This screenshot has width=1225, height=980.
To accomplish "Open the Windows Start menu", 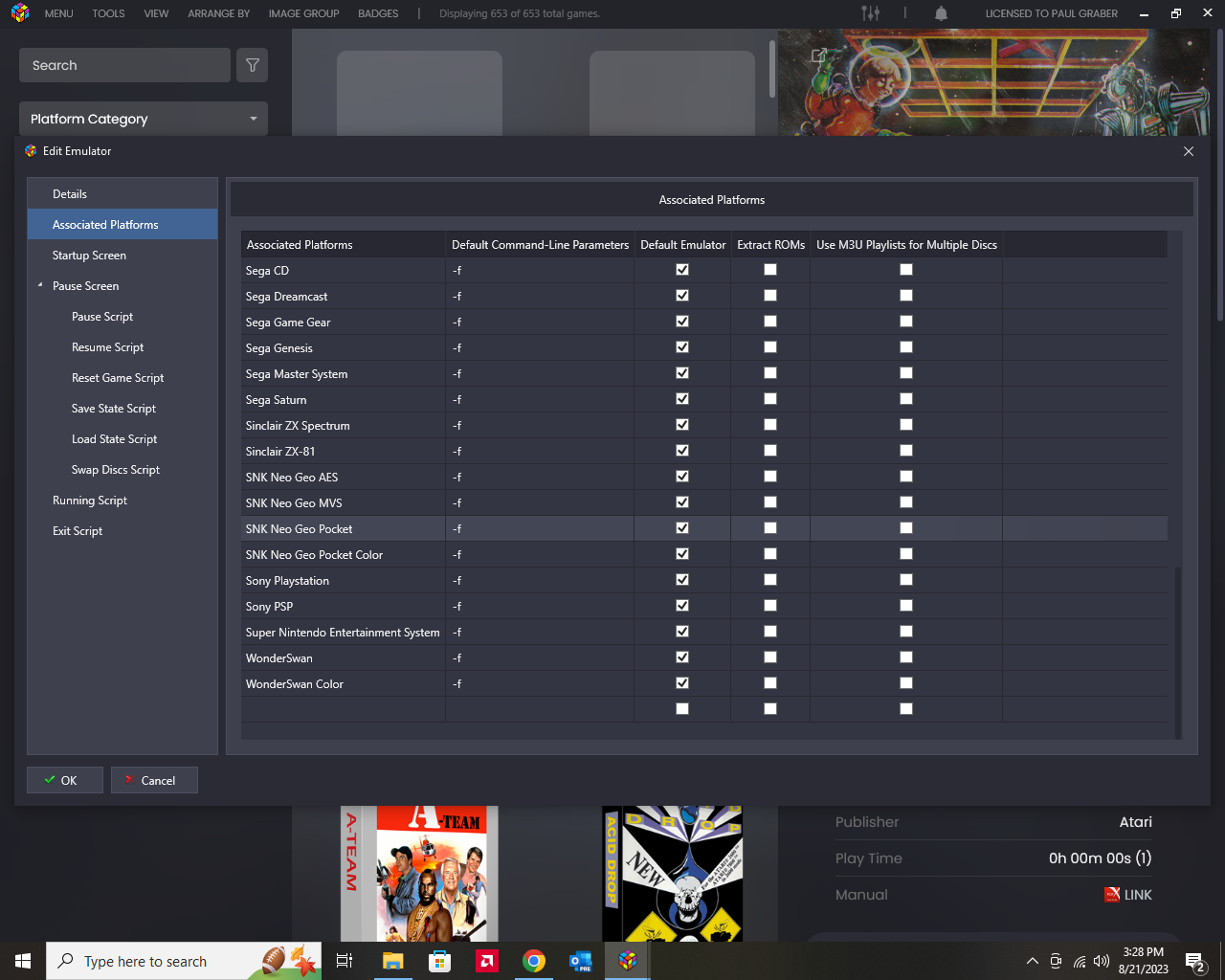I will [23, 961].
